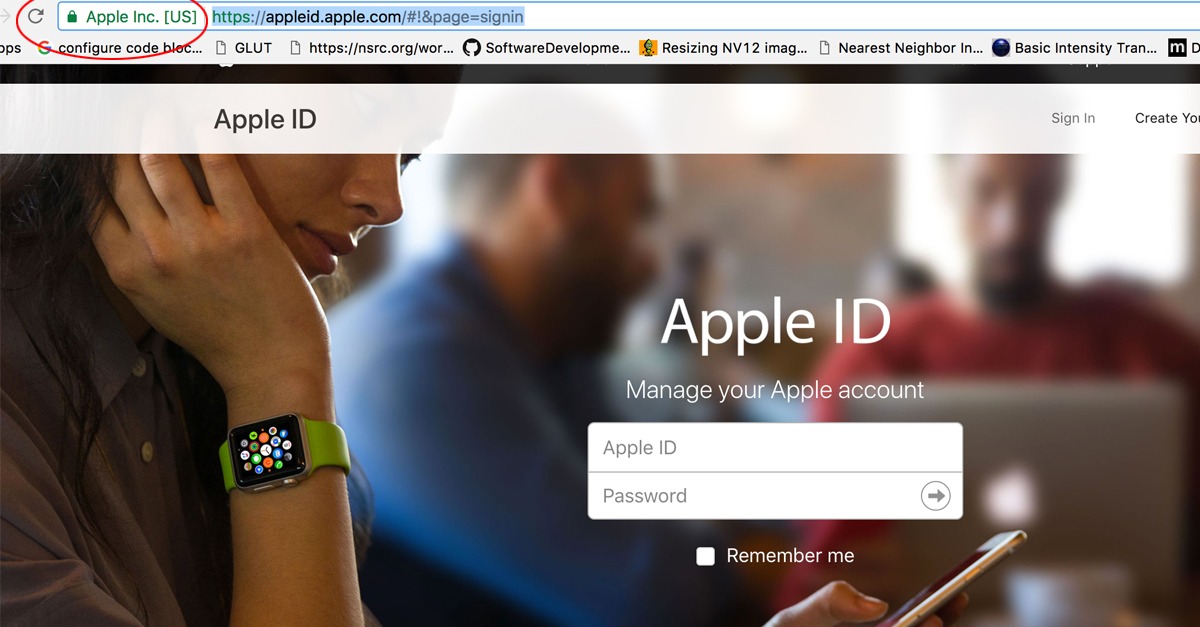
Task: Click the page icon beside GLUT bookmark
Action: point(221,47)
